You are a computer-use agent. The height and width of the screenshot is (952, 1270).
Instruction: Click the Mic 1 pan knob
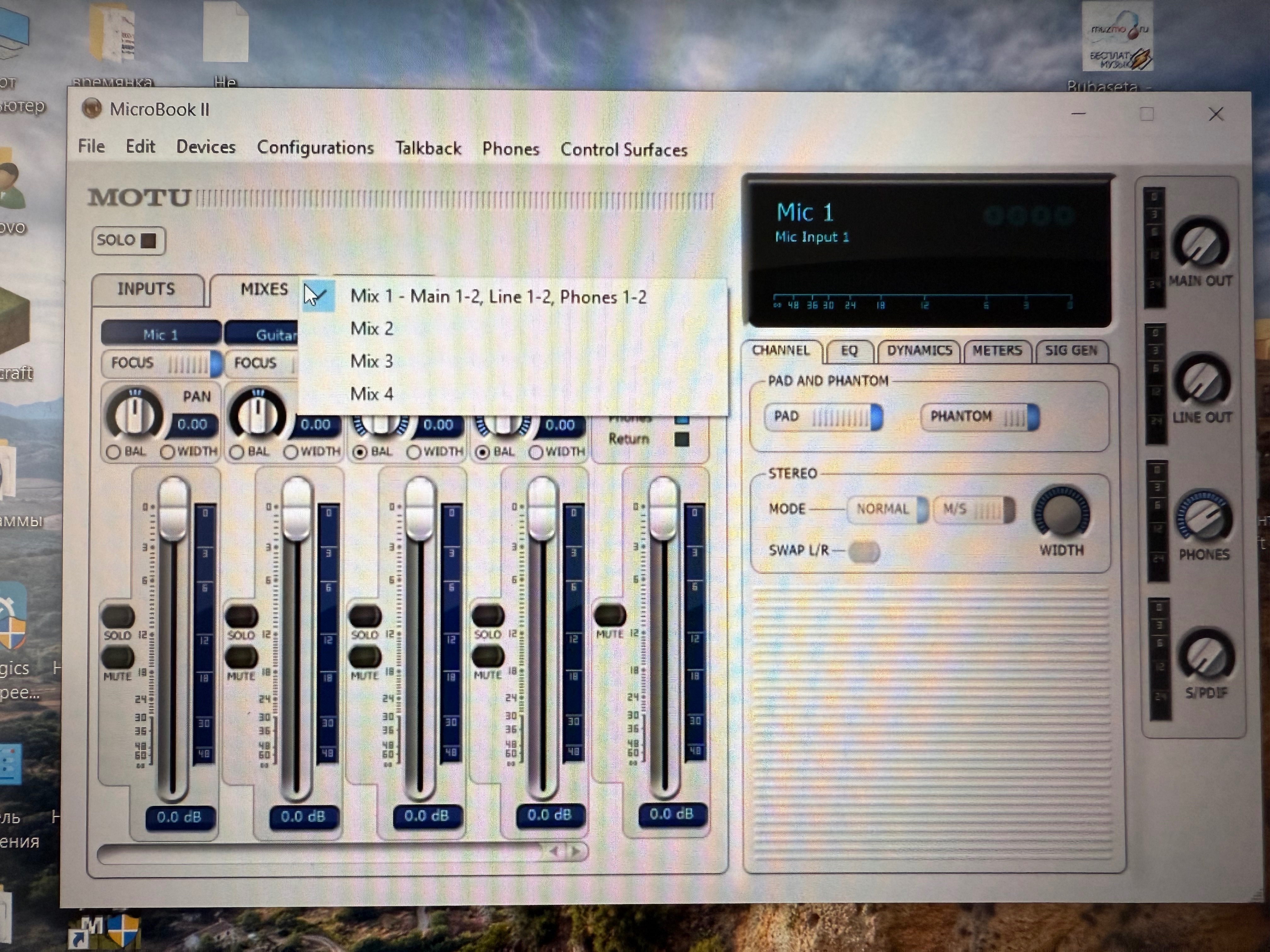(x=134, y=414)
